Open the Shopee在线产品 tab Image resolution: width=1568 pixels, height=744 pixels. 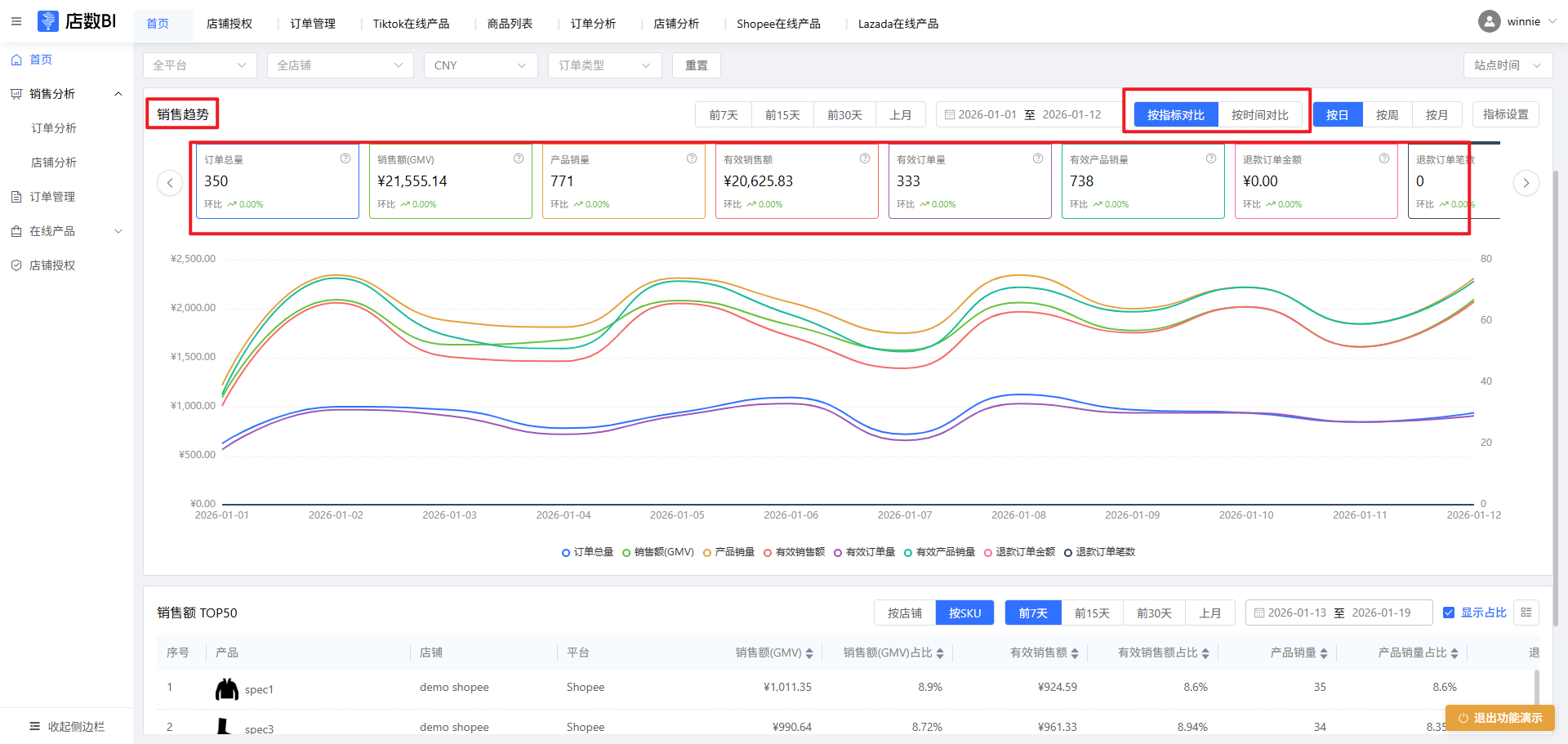click(x=778, y=24)
